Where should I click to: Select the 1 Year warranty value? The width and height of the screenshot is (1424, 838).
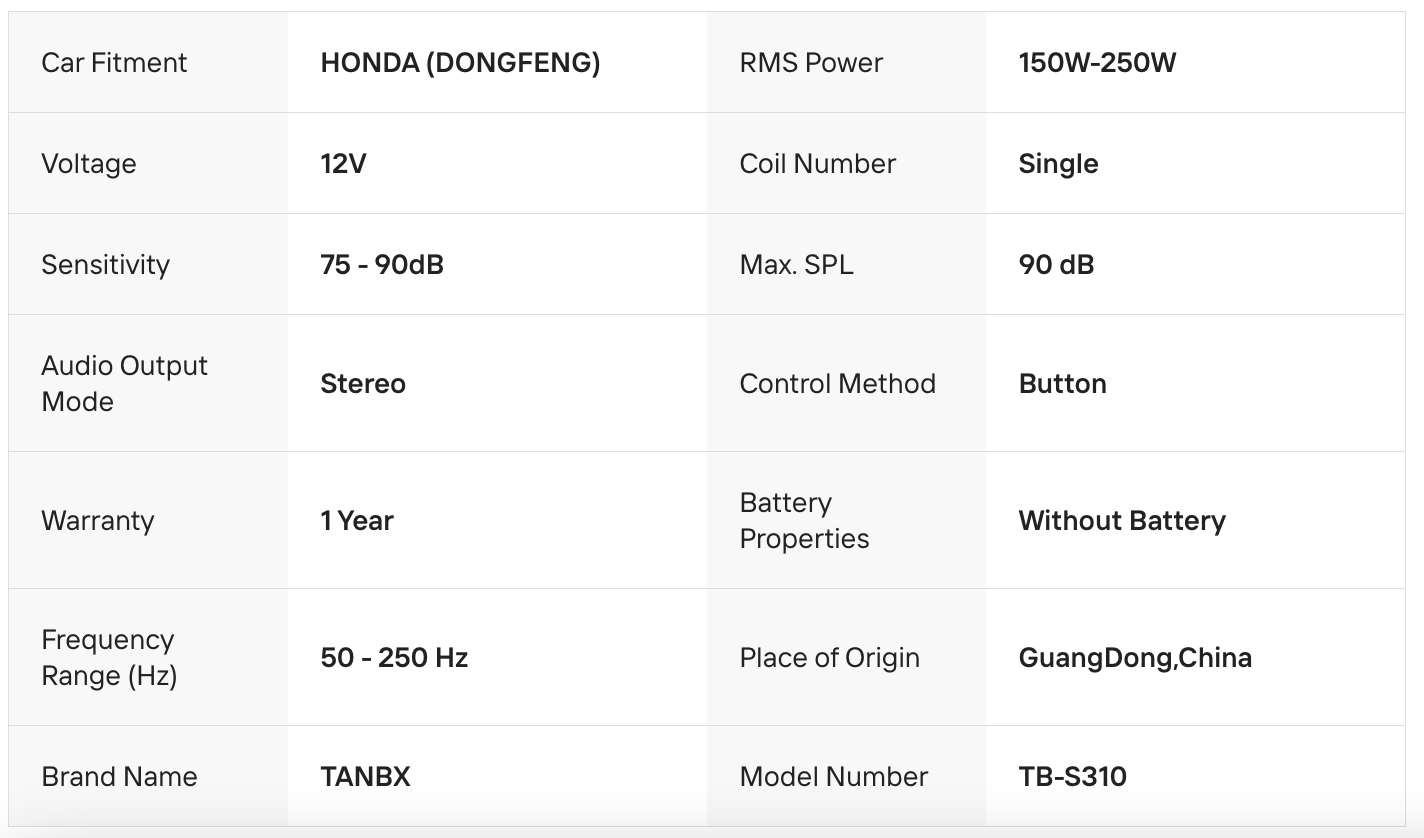357,521
